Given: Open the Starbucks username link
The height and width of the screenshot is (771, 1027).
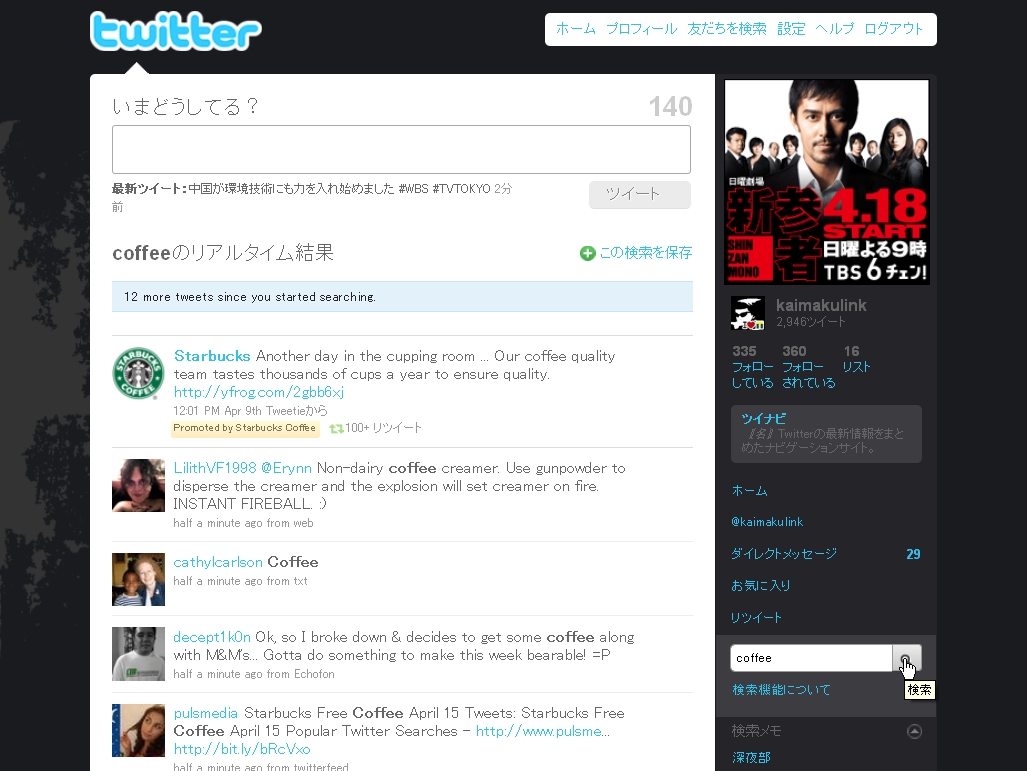Looking at the screenshot, I should 212,356.
